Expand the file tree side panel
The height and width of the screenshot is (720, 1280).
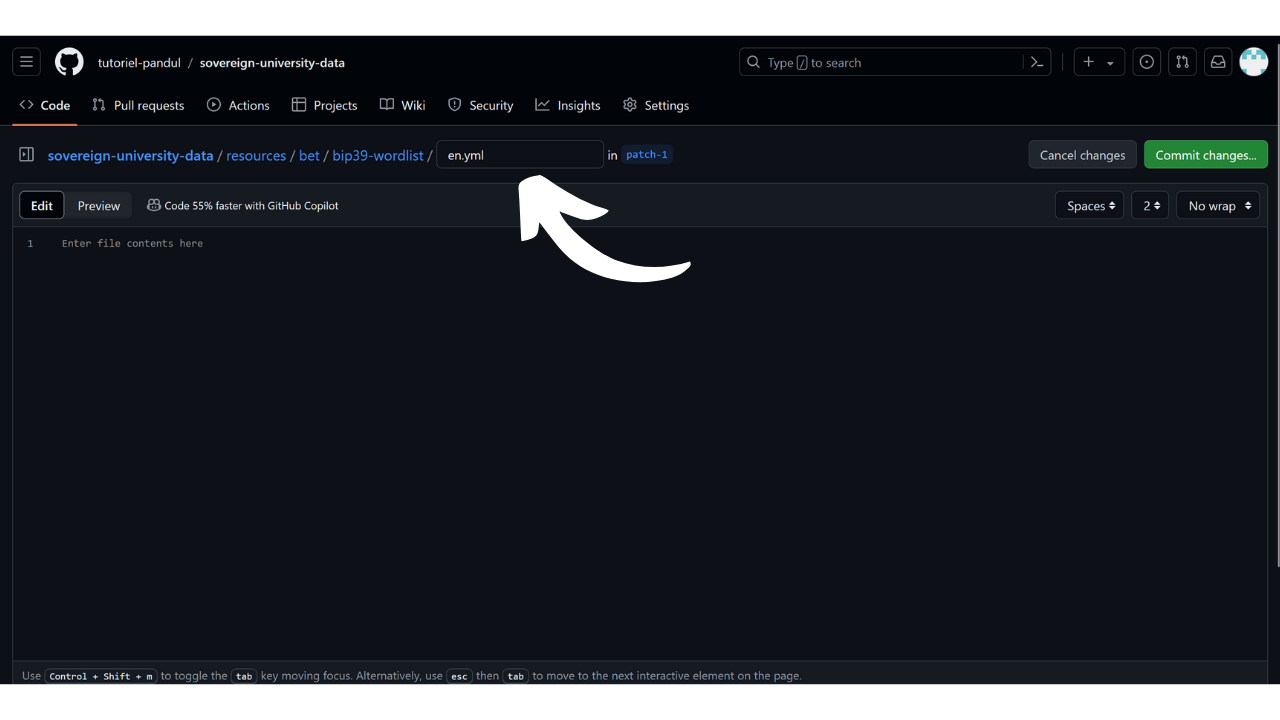[27, 155]
